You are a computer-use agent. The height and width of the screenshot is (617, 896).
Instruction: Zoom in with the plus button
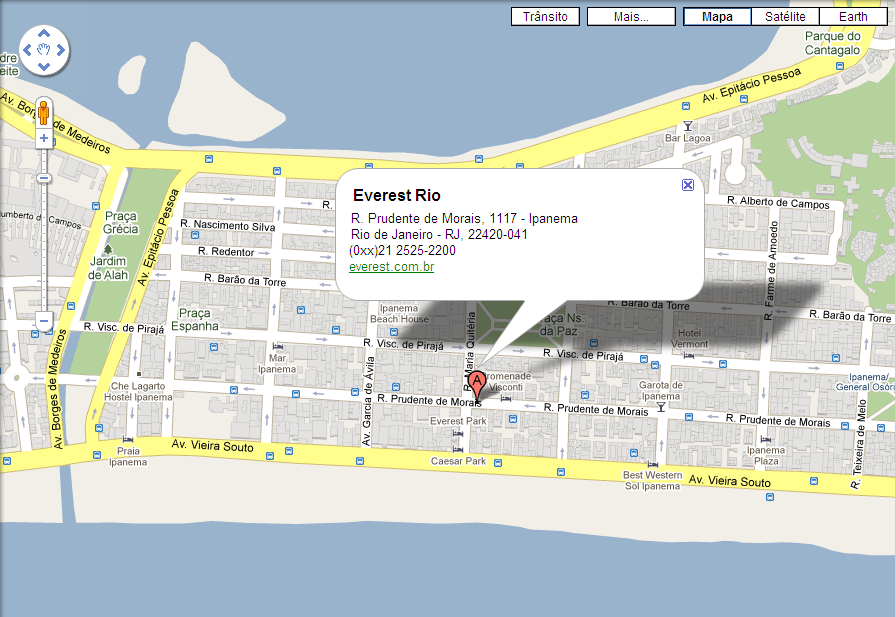(x=44, y=138)
